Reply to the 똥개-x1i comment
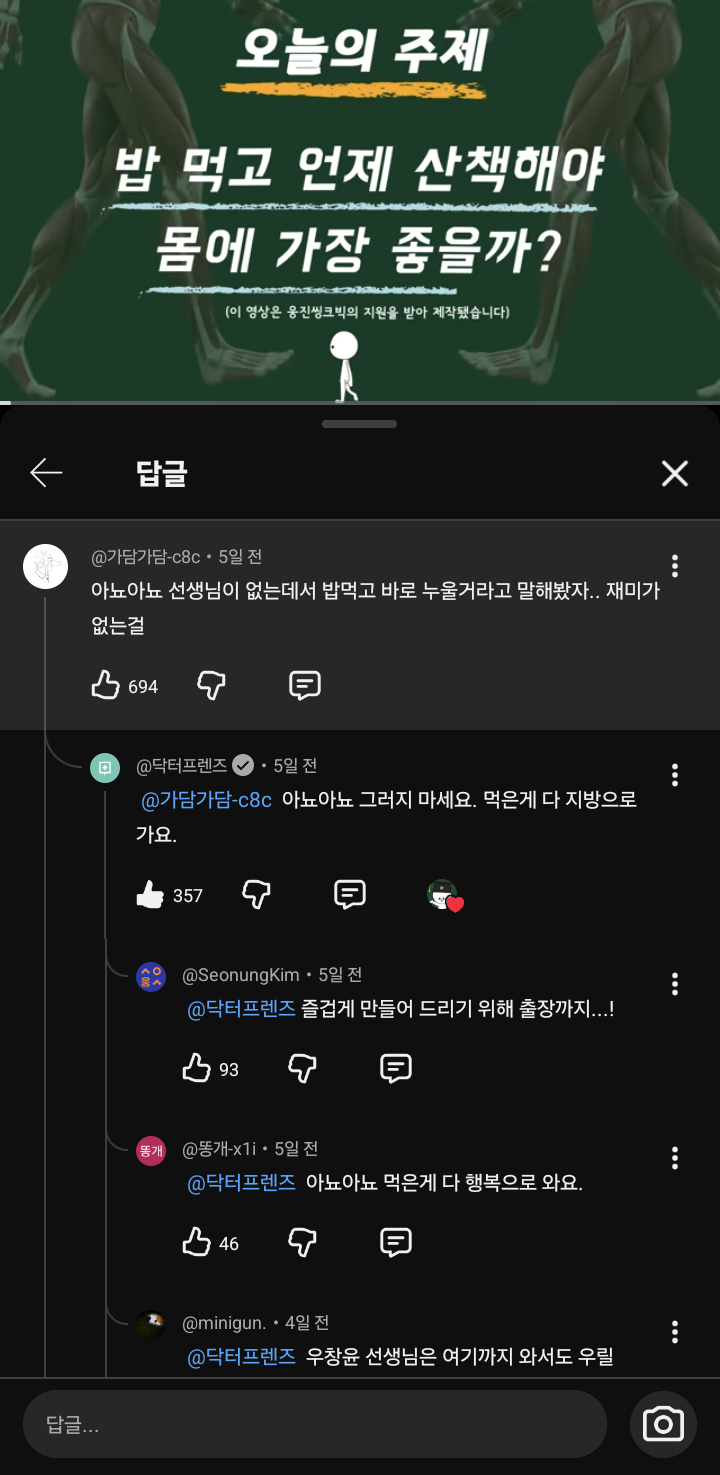This screenshot has width=720, height=1475. (396, 1243)
